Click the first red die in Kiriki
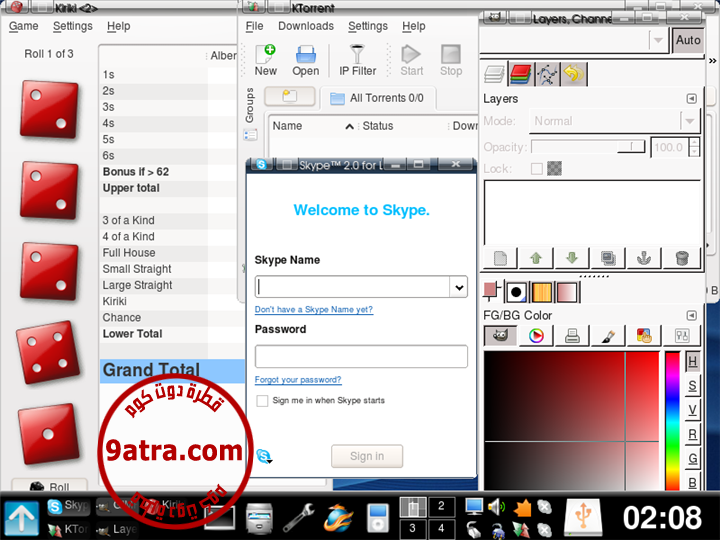720x540 pixels. click(49, 108)
